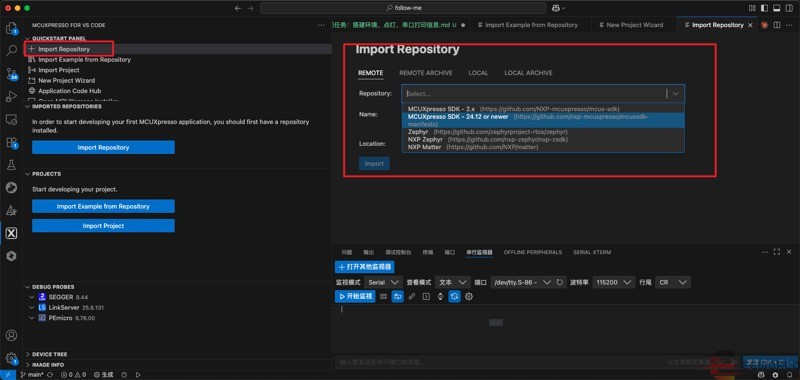Switch to SERIAL XTERM panel tab

(x=592, y=252)
